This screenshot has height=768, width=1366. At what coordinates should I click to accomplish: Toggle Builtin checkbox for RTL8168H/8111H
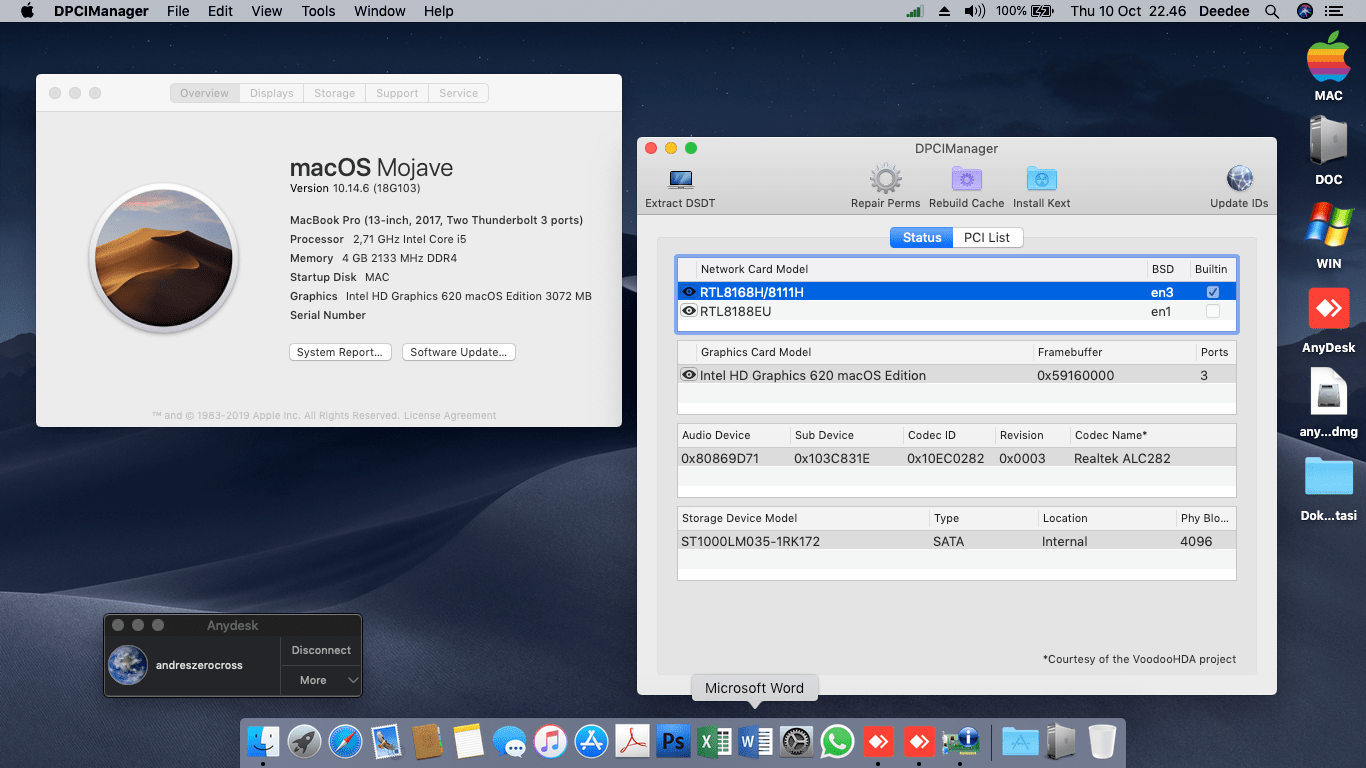[1212, 292]
